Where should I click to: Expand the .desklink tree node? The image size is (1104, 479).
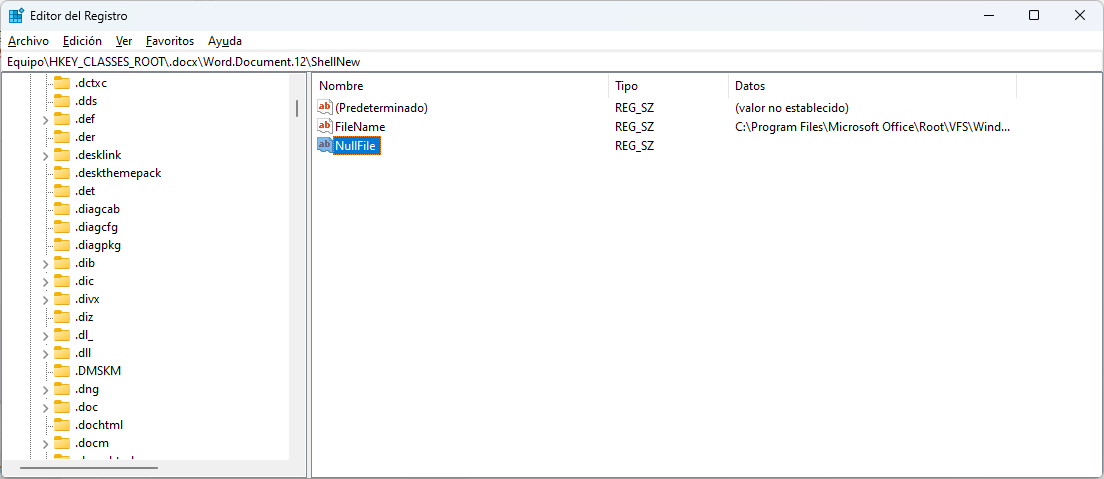45,155
